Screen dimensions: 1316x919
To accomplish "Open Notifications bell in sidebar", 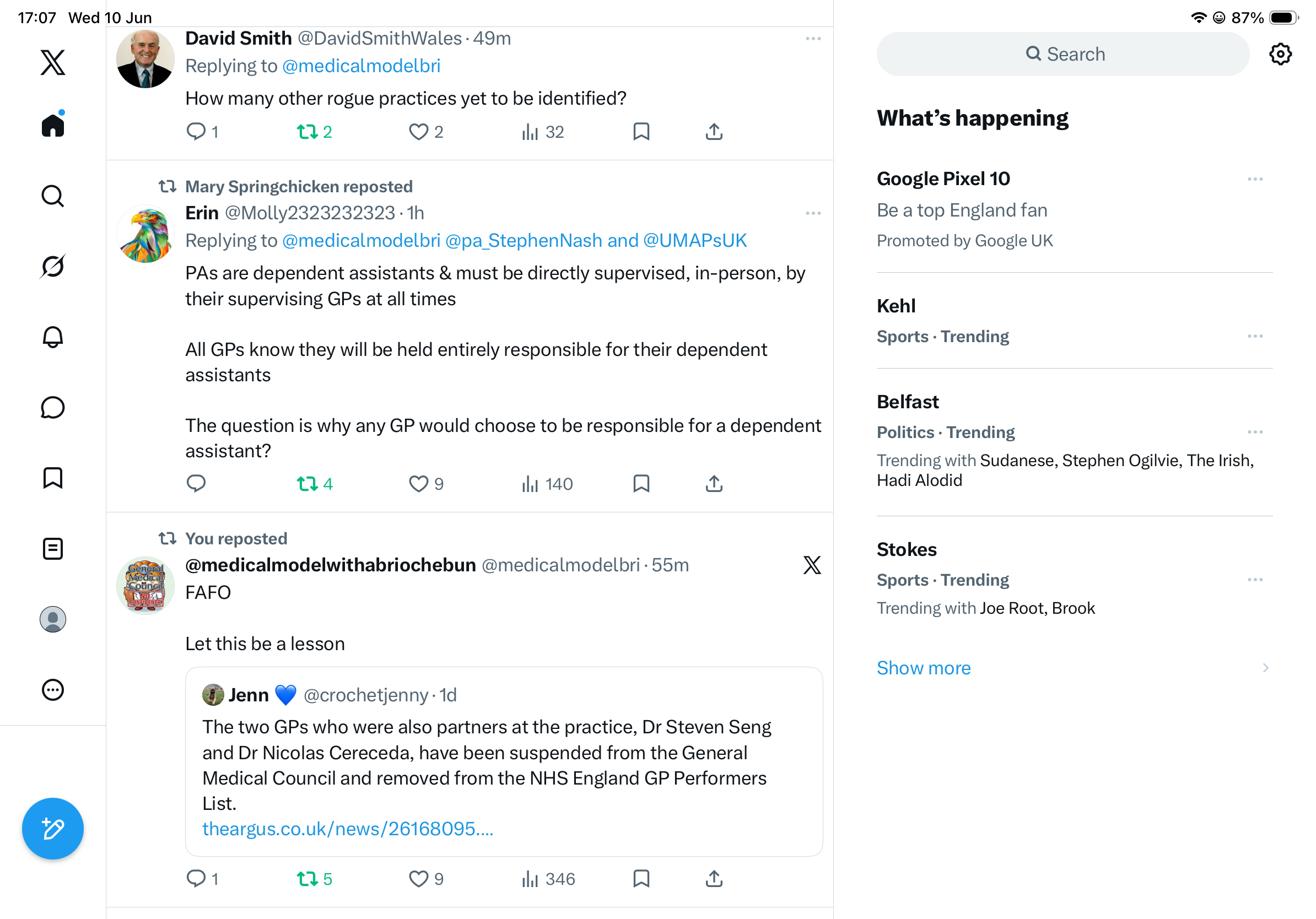I will (53, 337).
